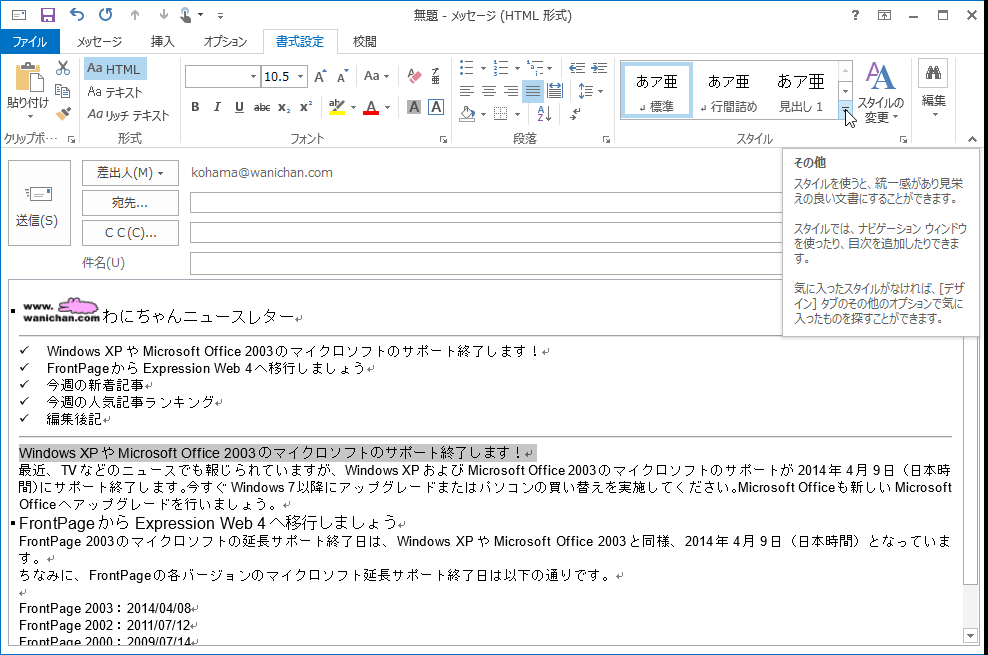Click the paragraph shading paint bucket

coord(467,113)
